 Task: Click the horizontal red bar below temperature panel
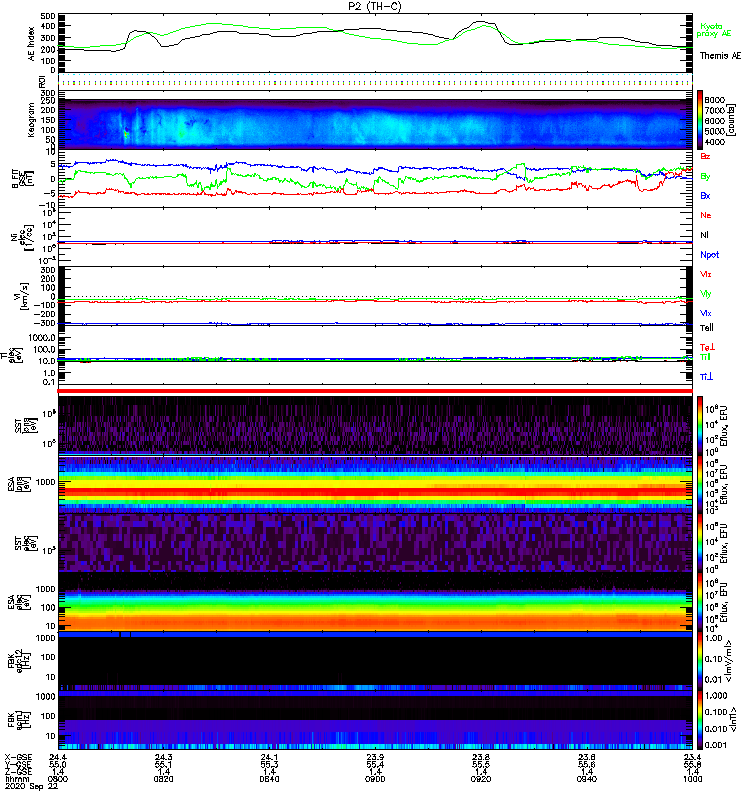click(375, 391)
